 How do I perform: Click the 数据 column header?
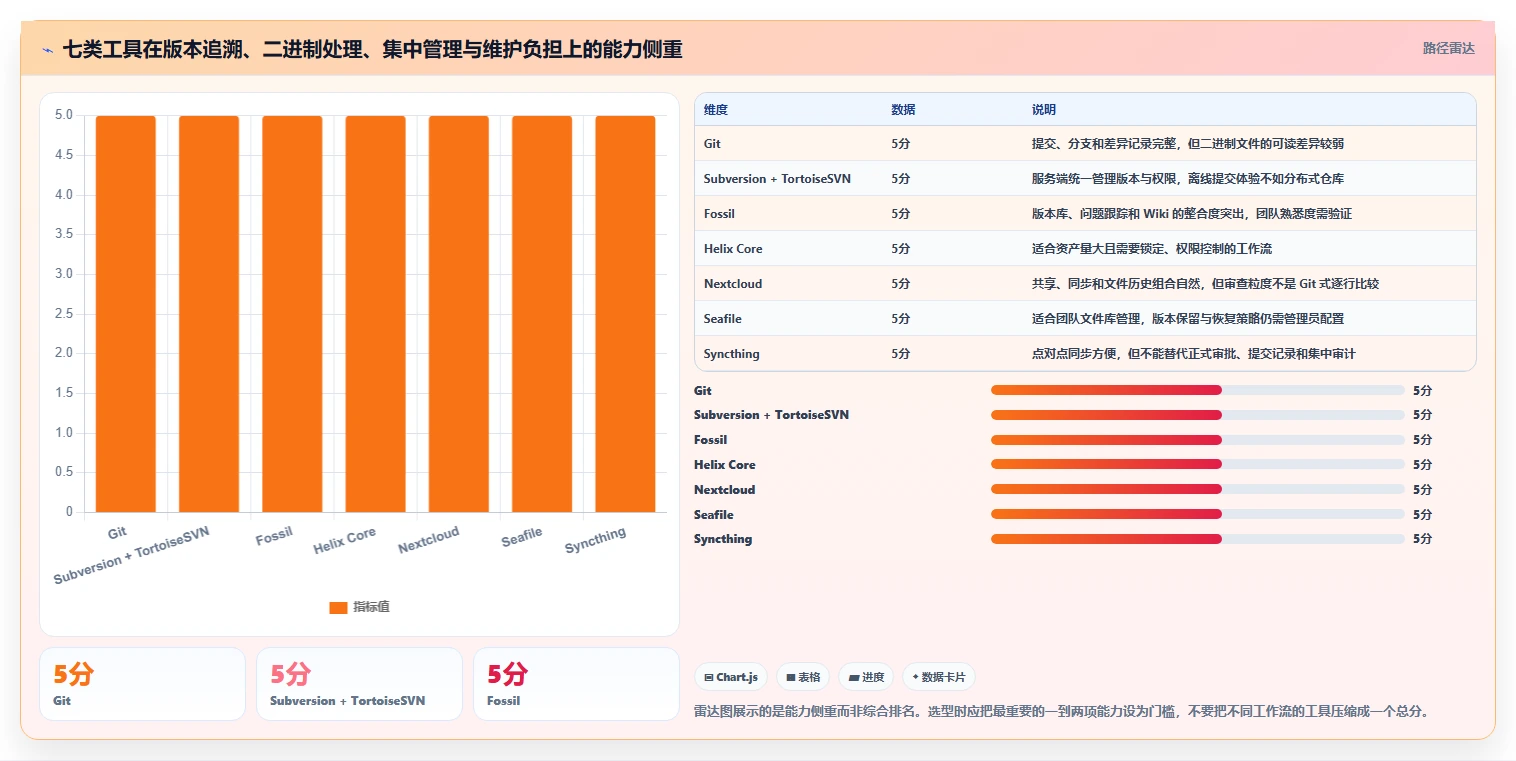tap(903, 110)
